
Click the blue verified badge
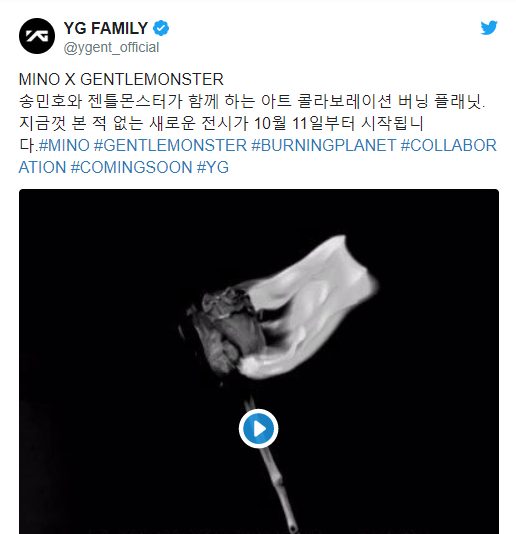[x=161, y=28]
